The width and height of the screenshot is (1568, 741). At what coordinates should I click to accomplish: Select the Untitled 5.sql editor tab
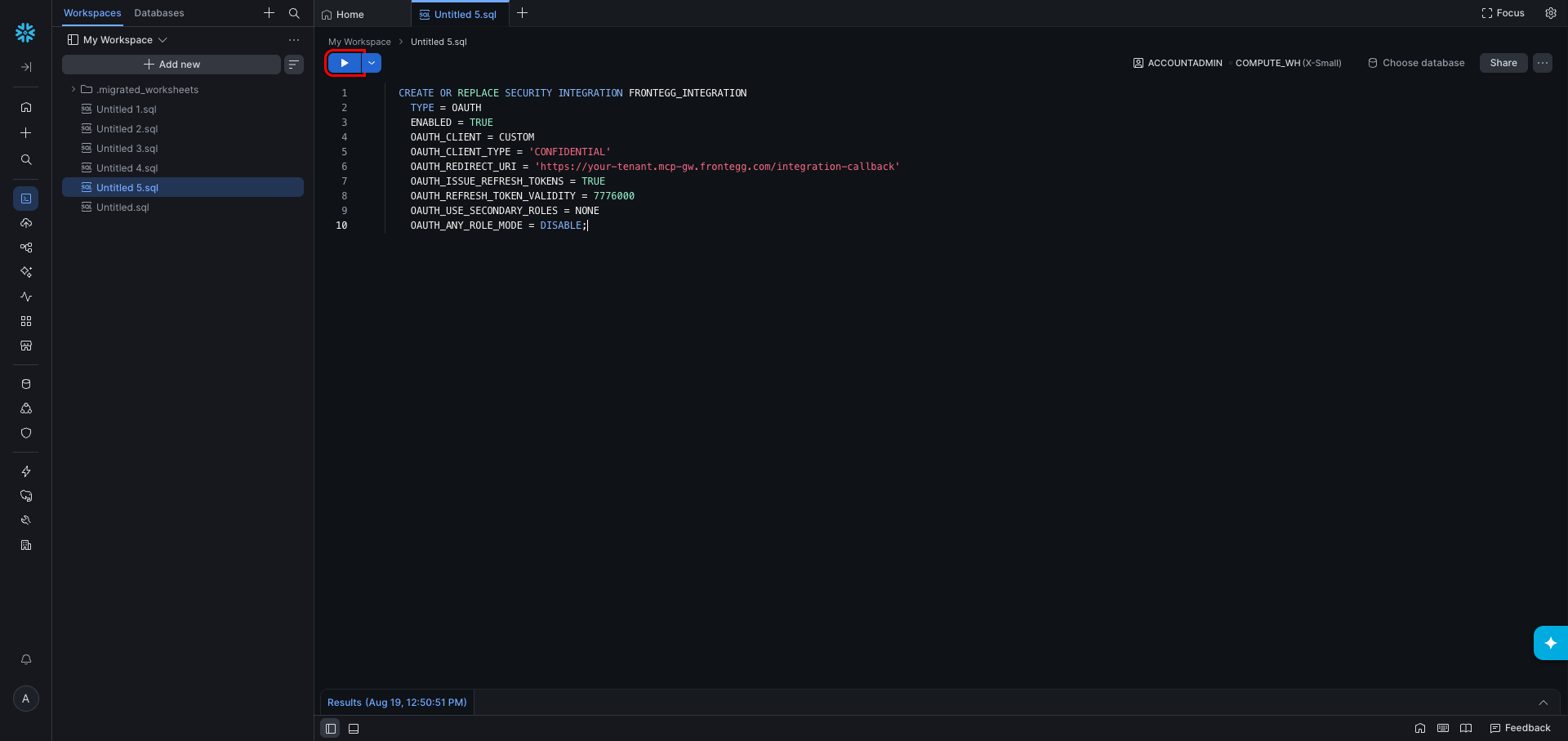458,15
